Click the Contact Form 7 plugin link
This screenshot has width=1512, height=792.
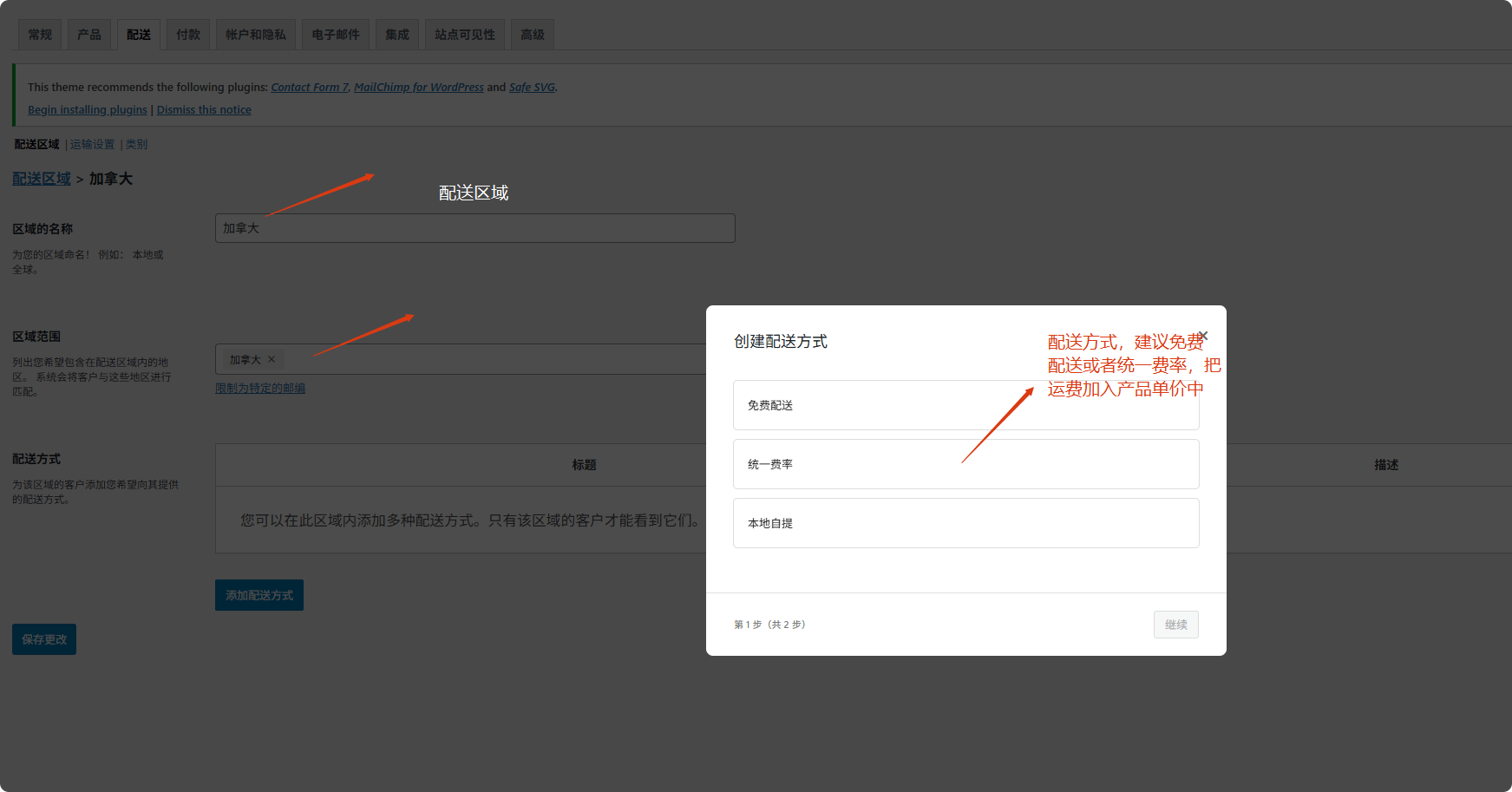tap(310, 88)
